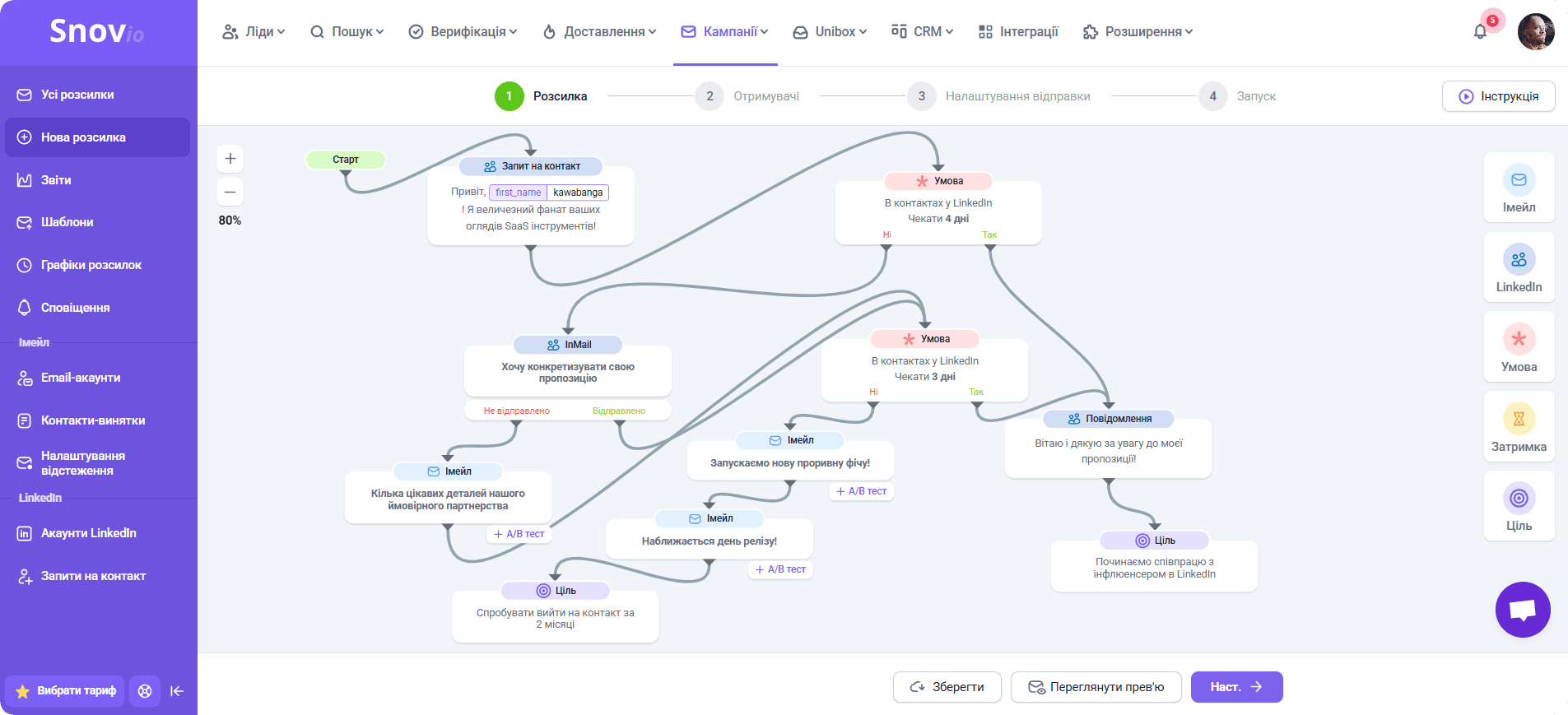Open Усі розсилки in the sidebar

98,95
